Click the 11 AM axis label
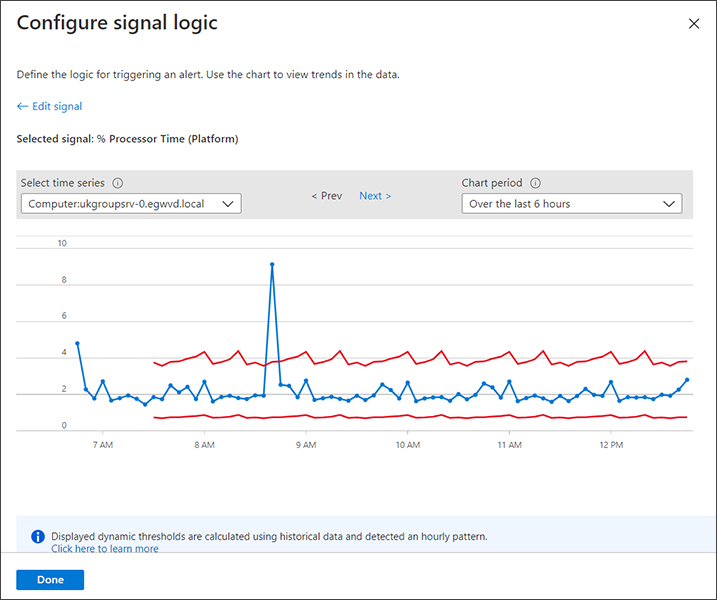717x600 pixels. coord(509,445)
